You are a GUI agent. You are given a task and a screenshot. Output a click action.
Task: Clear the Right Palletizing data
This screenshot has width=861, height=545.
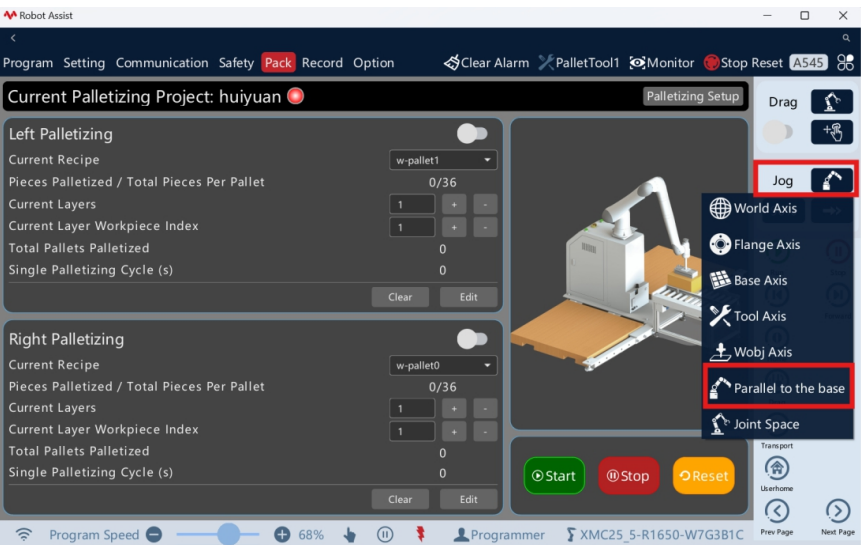click(400, 499)
